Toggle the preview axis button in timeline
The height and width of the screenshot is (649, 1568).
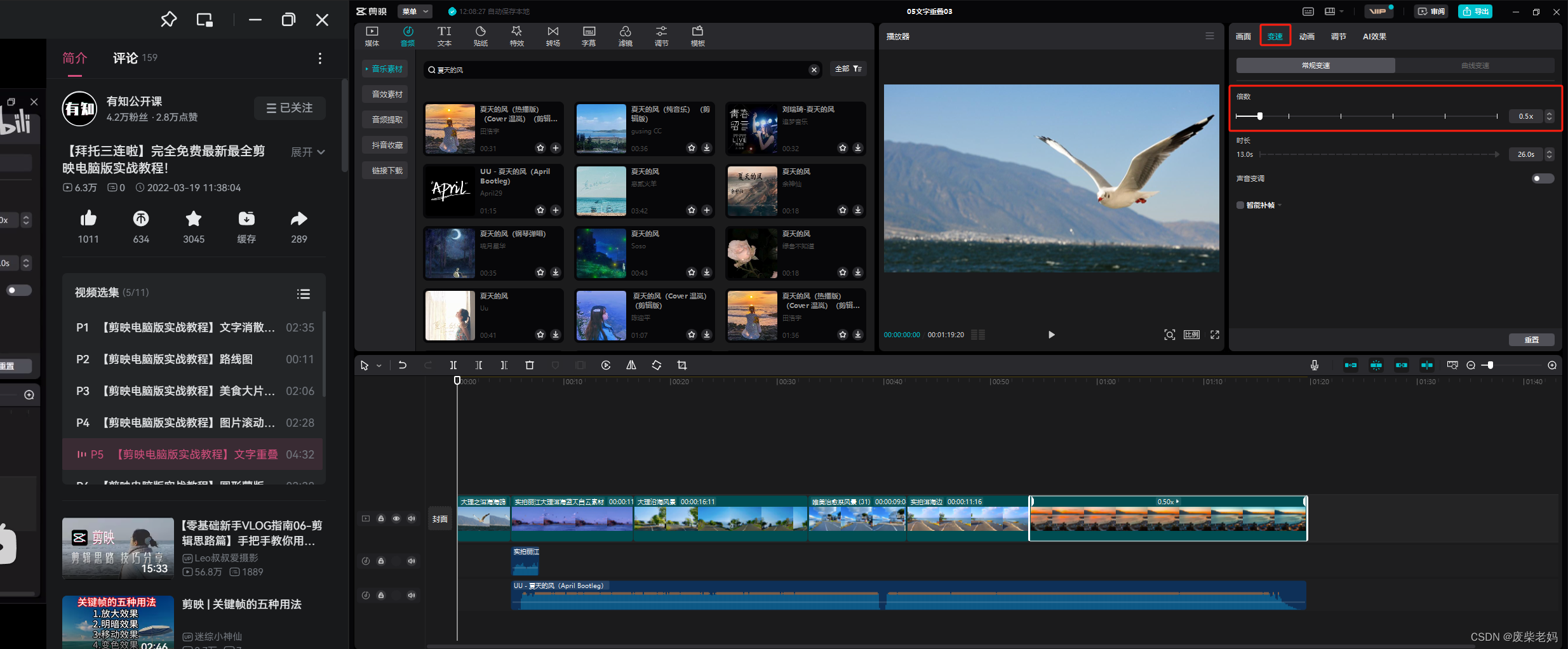(1427, 365)
